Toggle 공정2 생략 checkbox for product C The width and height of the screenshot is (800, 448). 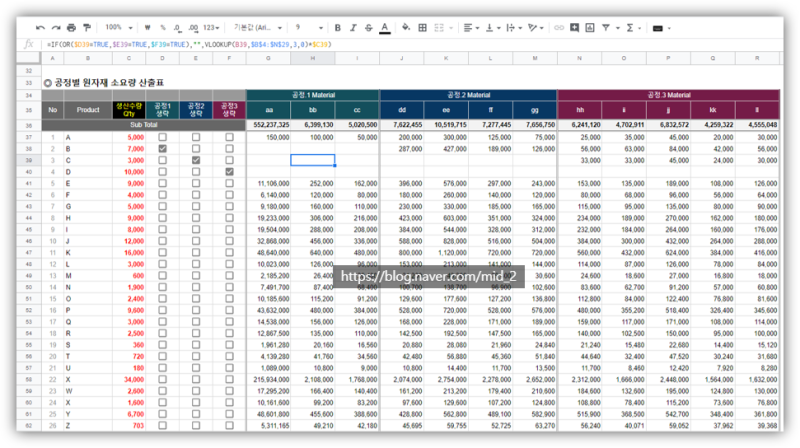click(x=196, y=160)
